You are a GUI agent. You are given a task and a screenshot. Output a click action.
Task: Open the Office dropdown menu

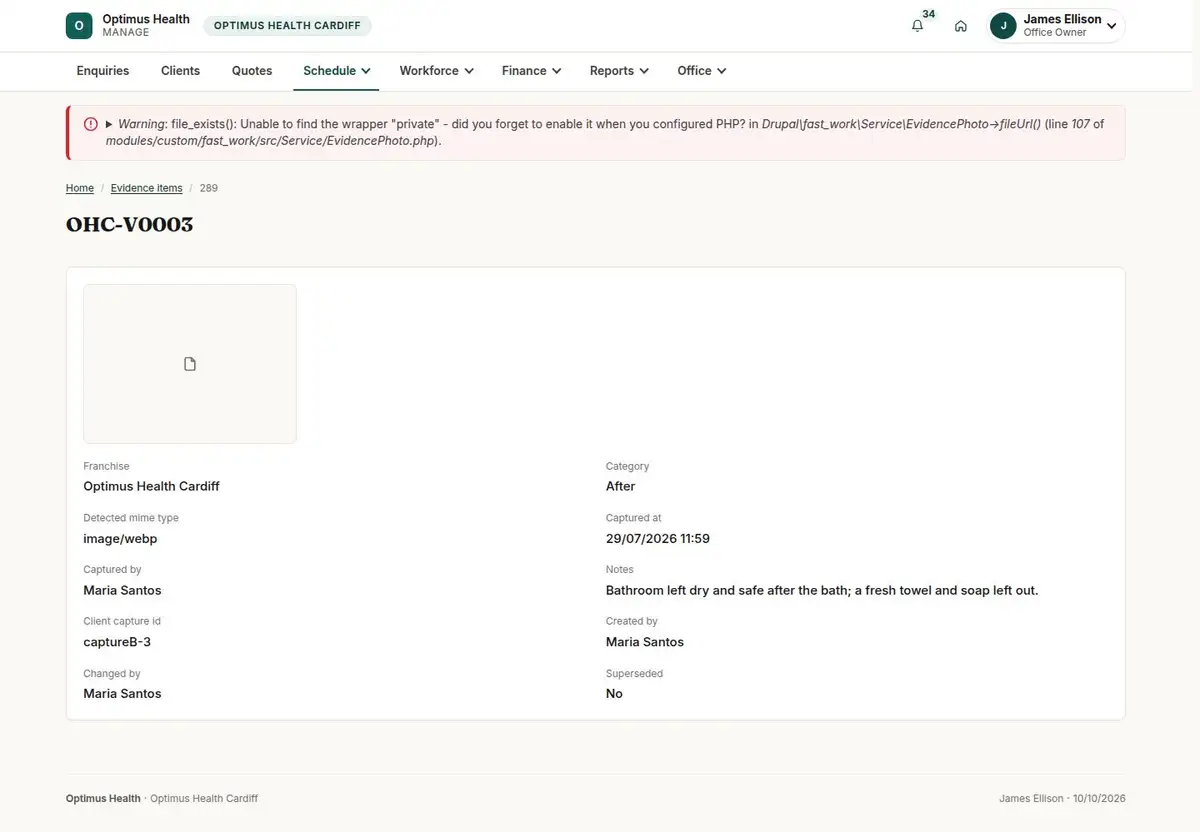coord(701,71)
